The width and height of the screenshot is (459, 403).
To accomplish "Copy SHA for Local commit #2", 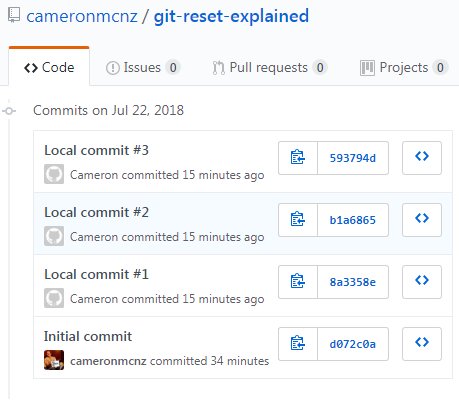I will (x=298, y=220).
